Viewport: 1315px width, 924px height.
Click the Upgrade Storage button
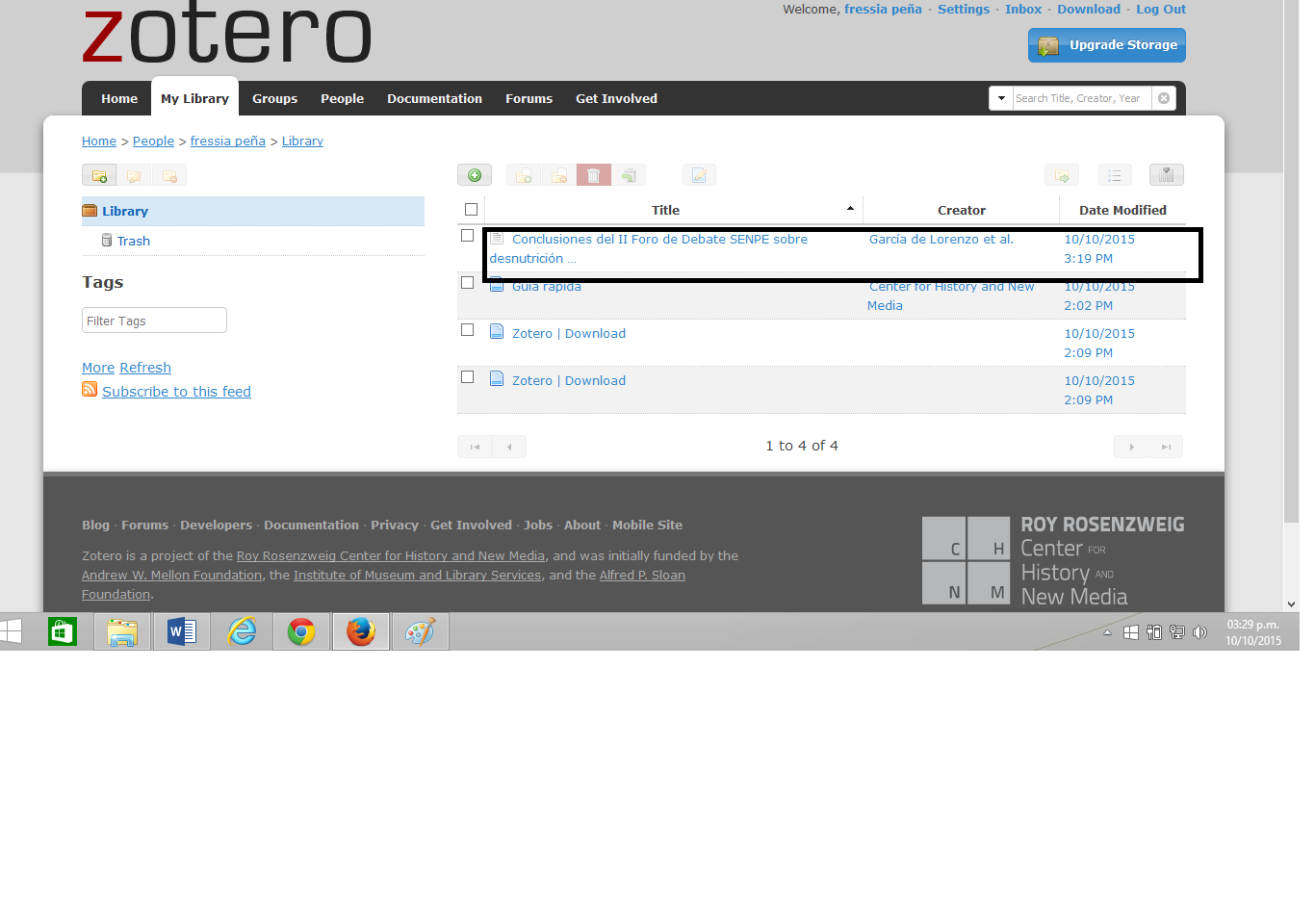click(1106, 45)
